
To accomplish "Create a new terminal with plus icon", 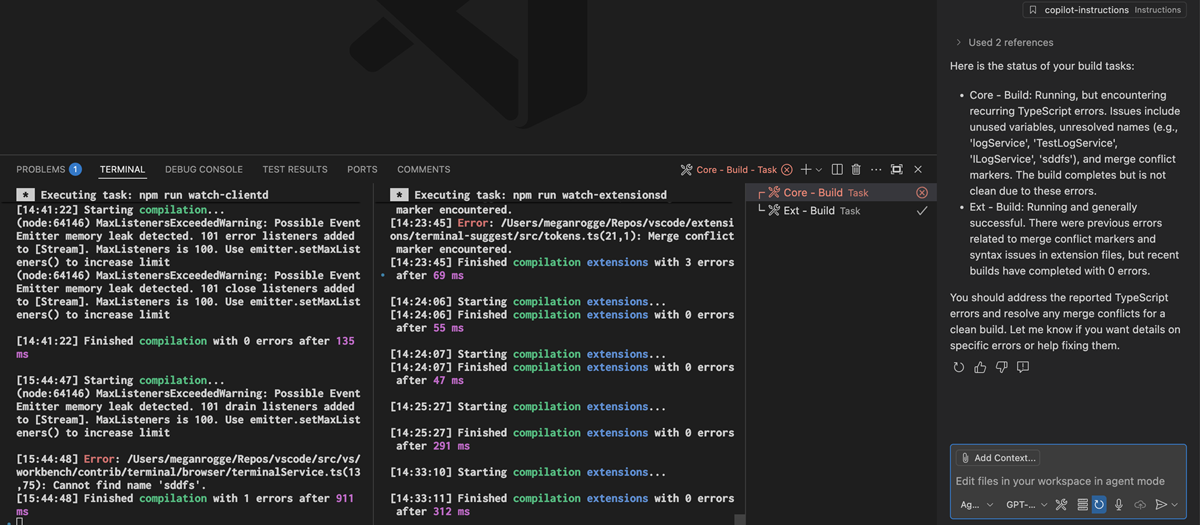I will [806, 169].
